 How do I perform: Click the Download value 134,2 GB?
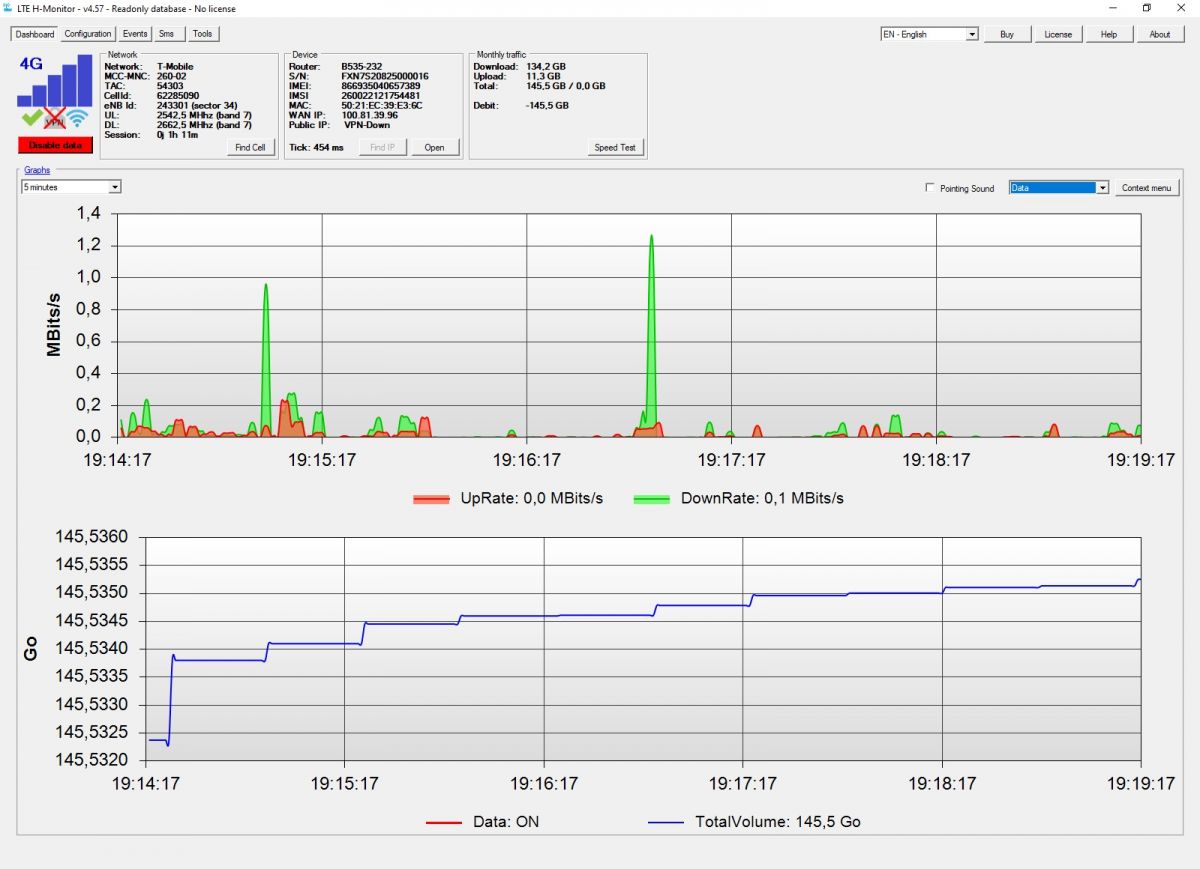(x=546, y=67)
